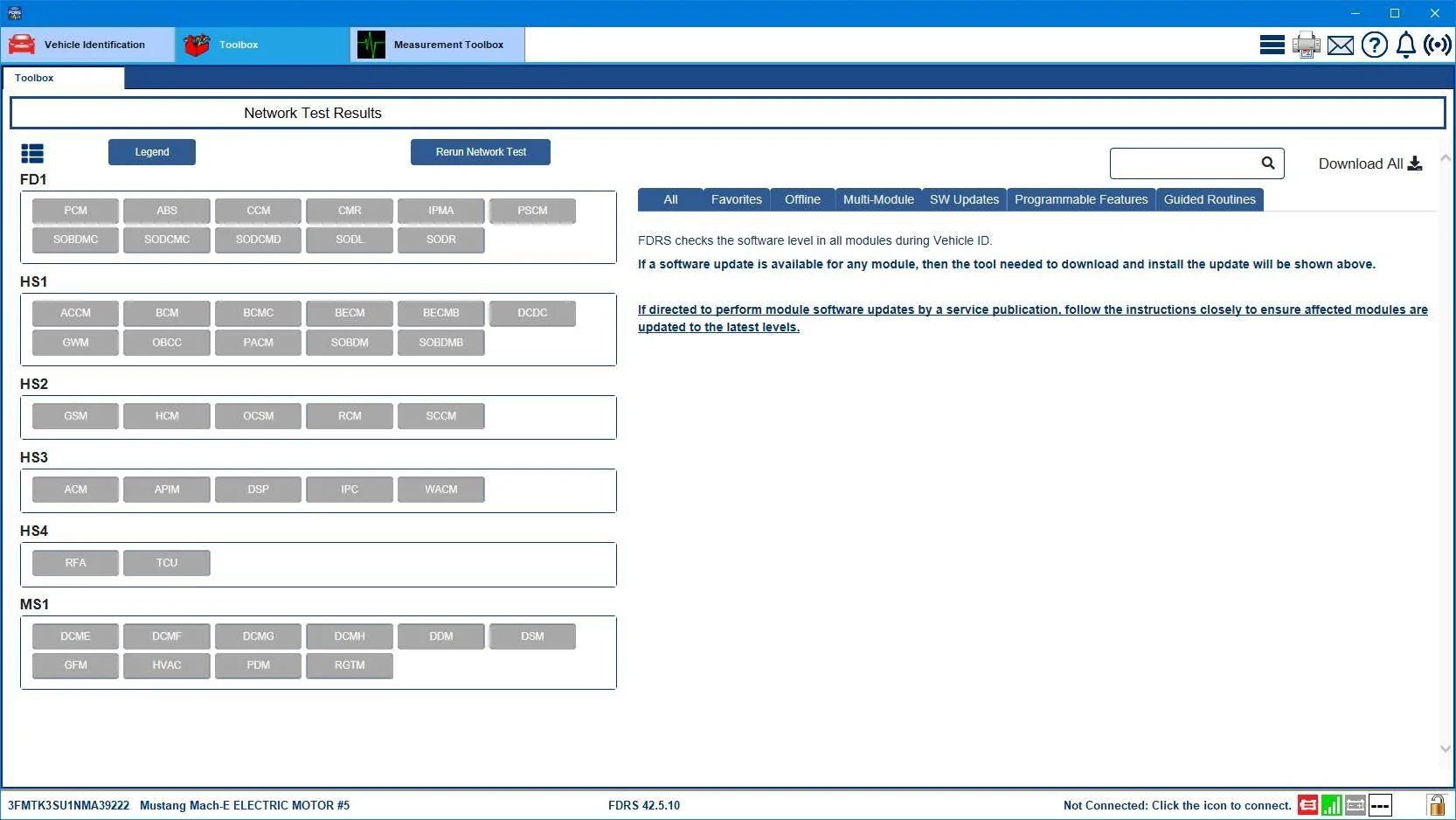Open the envelope feedback icon

pyautogui.click(x=1341, y=45)
